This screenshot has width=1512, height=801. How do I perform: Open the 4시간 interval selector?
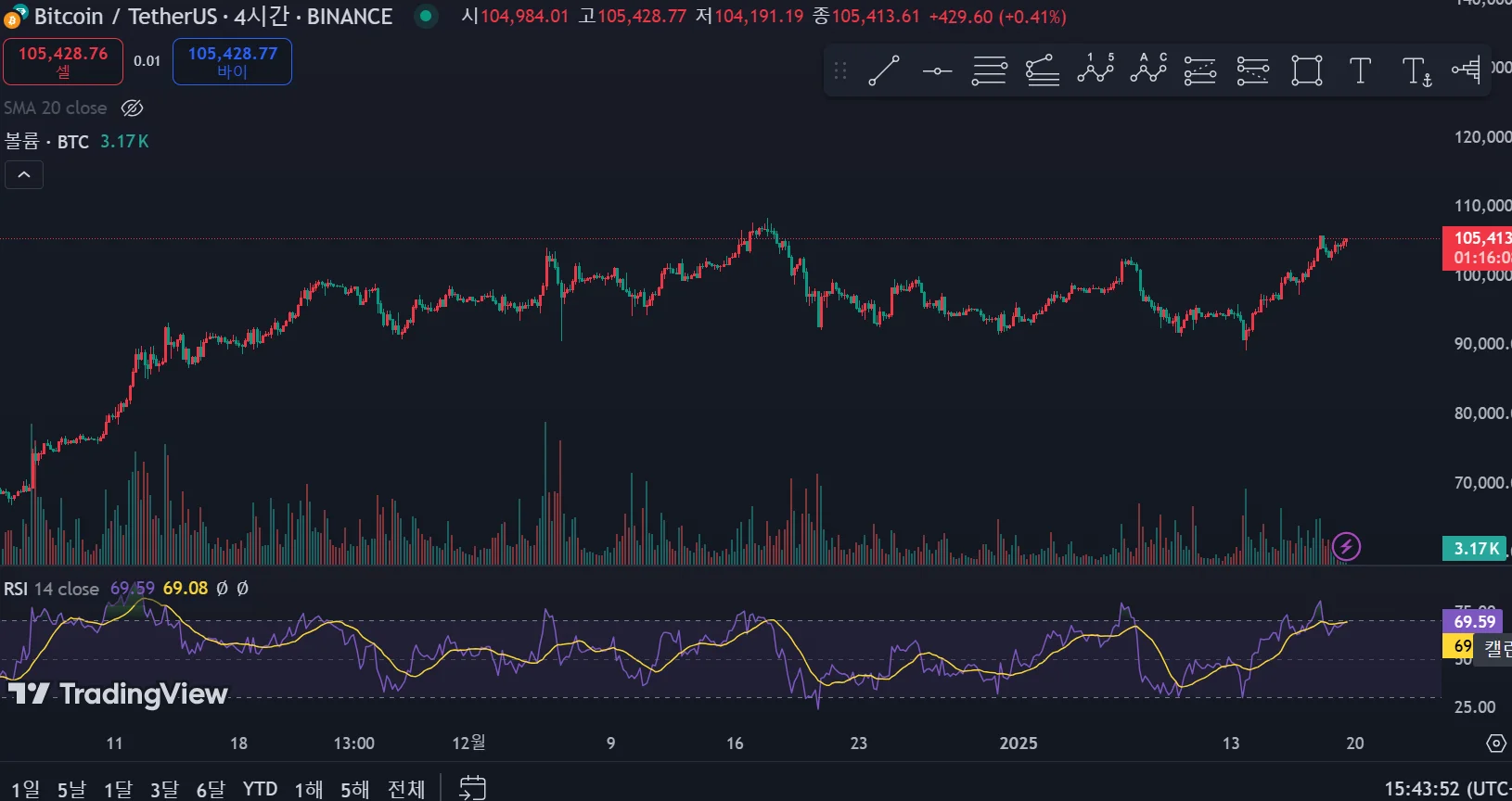point(261,16)
